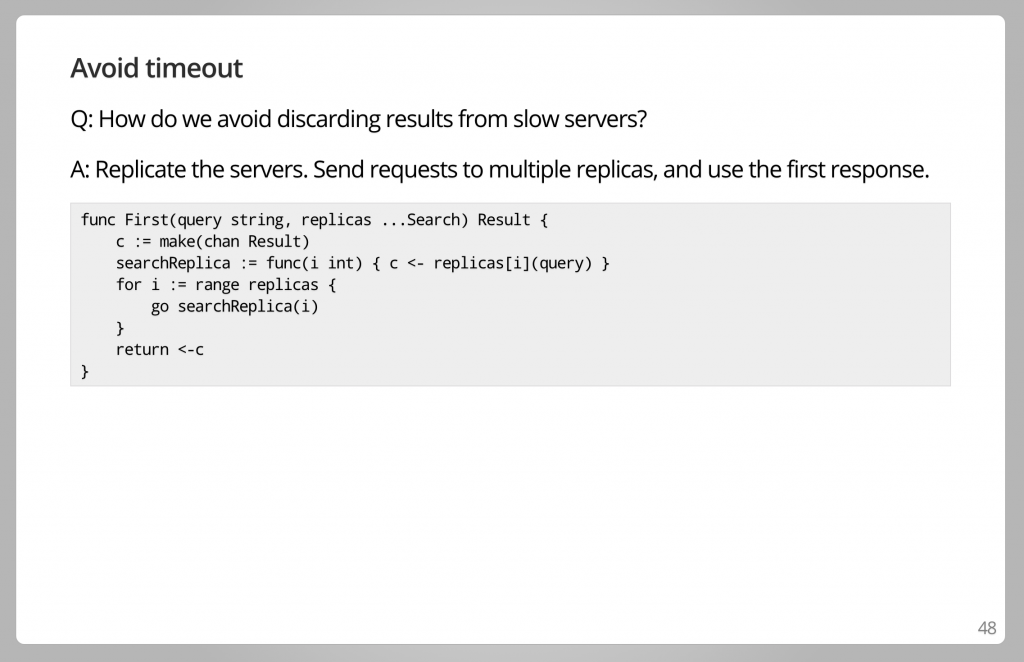
Task: Click the closing brace of the for loop
Action: point(121,328)
